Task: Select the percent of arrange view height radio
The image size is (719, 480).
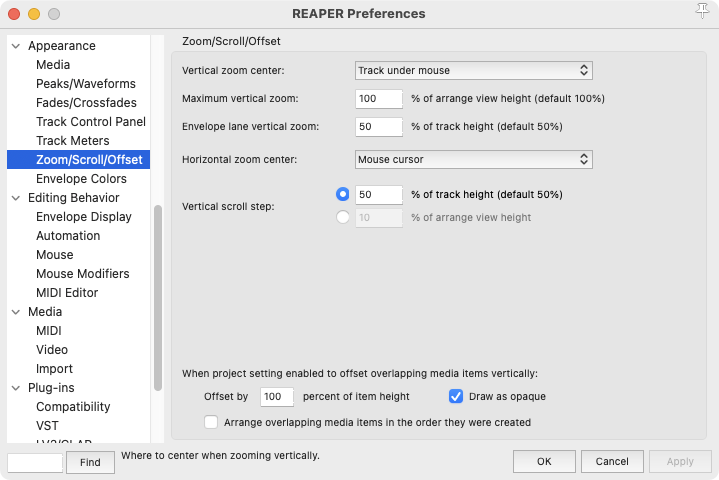Action: click(x=344, y=217)
